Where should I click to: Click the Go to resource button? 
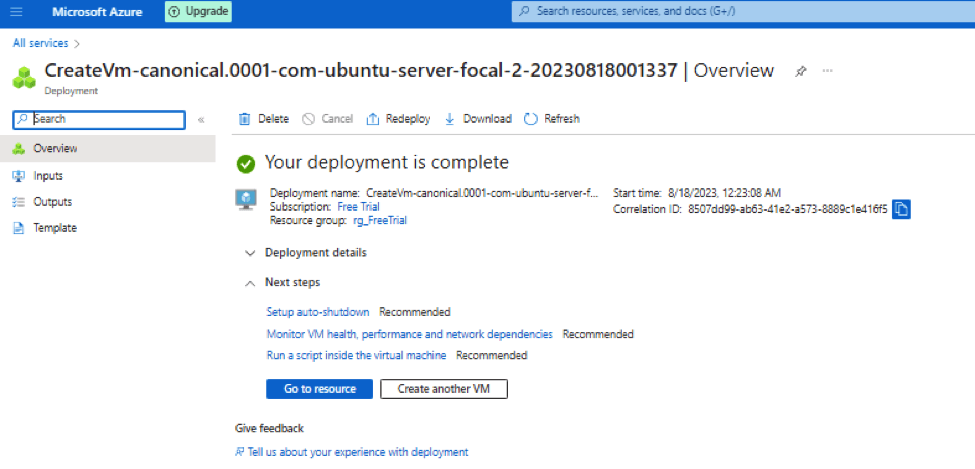[x=319, y=389]
